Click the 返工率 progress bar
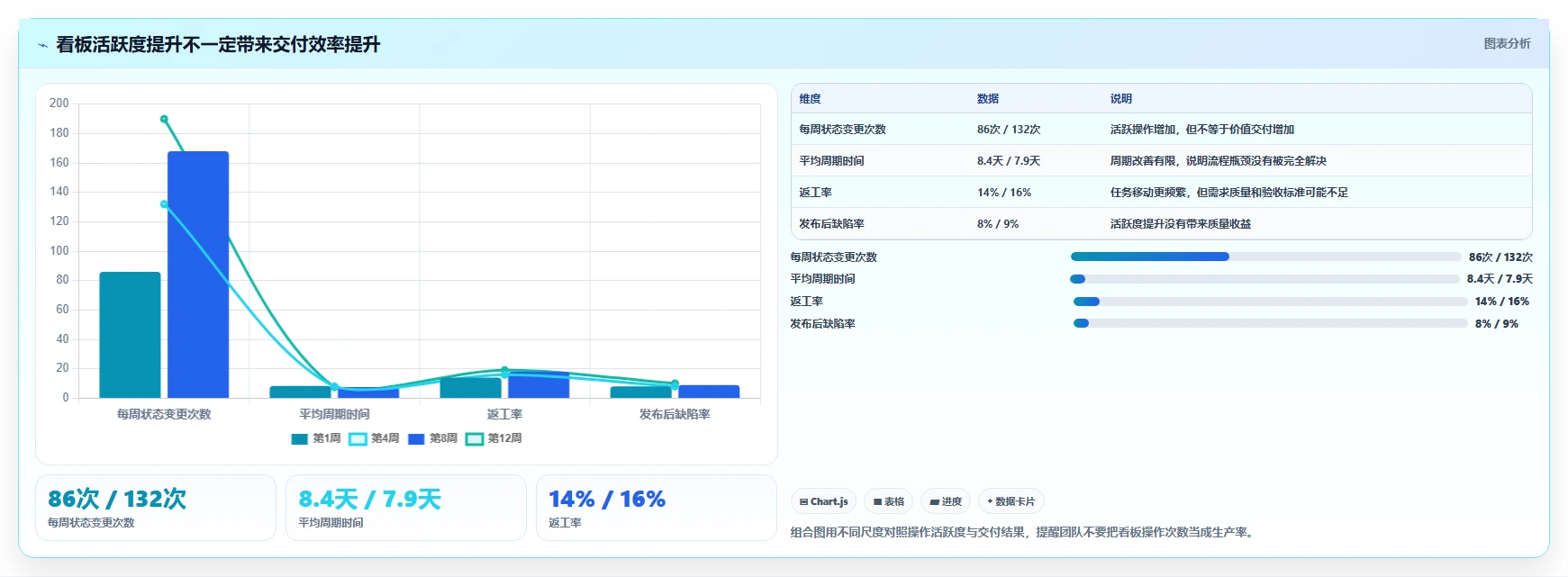The width and height of the screenshot is (1568, 577). (1270, 302)
